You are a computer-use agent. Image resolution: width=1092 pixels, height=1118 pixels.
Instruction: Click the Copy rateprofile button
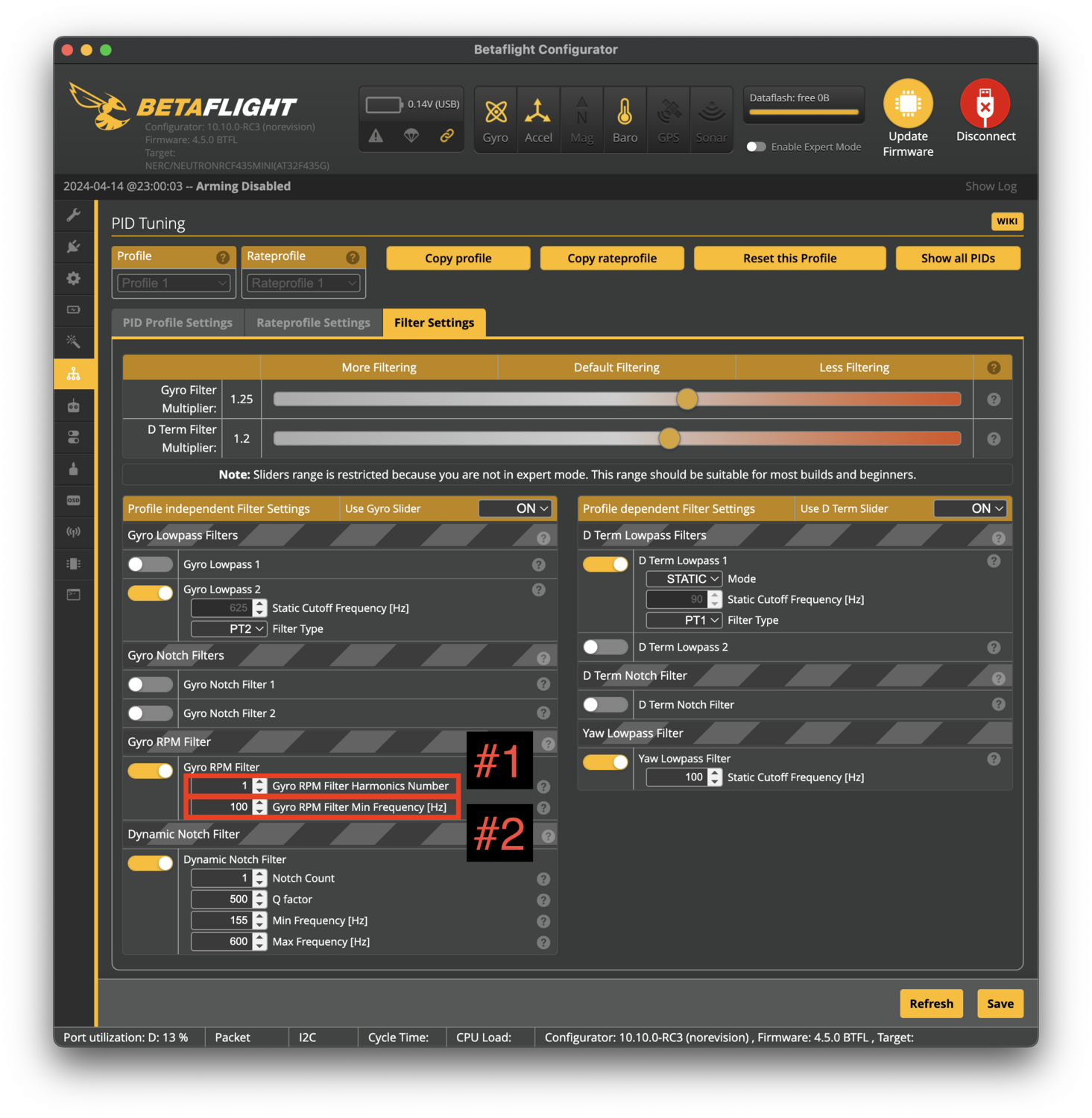(x=612, y=259)
